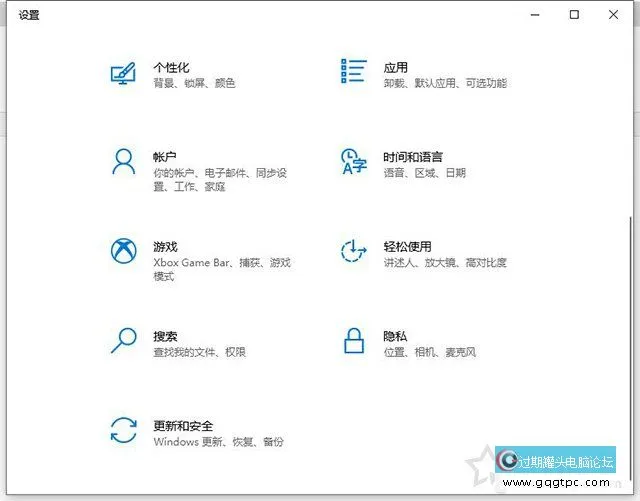
Task: Click 查找我的文件、权限 description
Action: 200,352
